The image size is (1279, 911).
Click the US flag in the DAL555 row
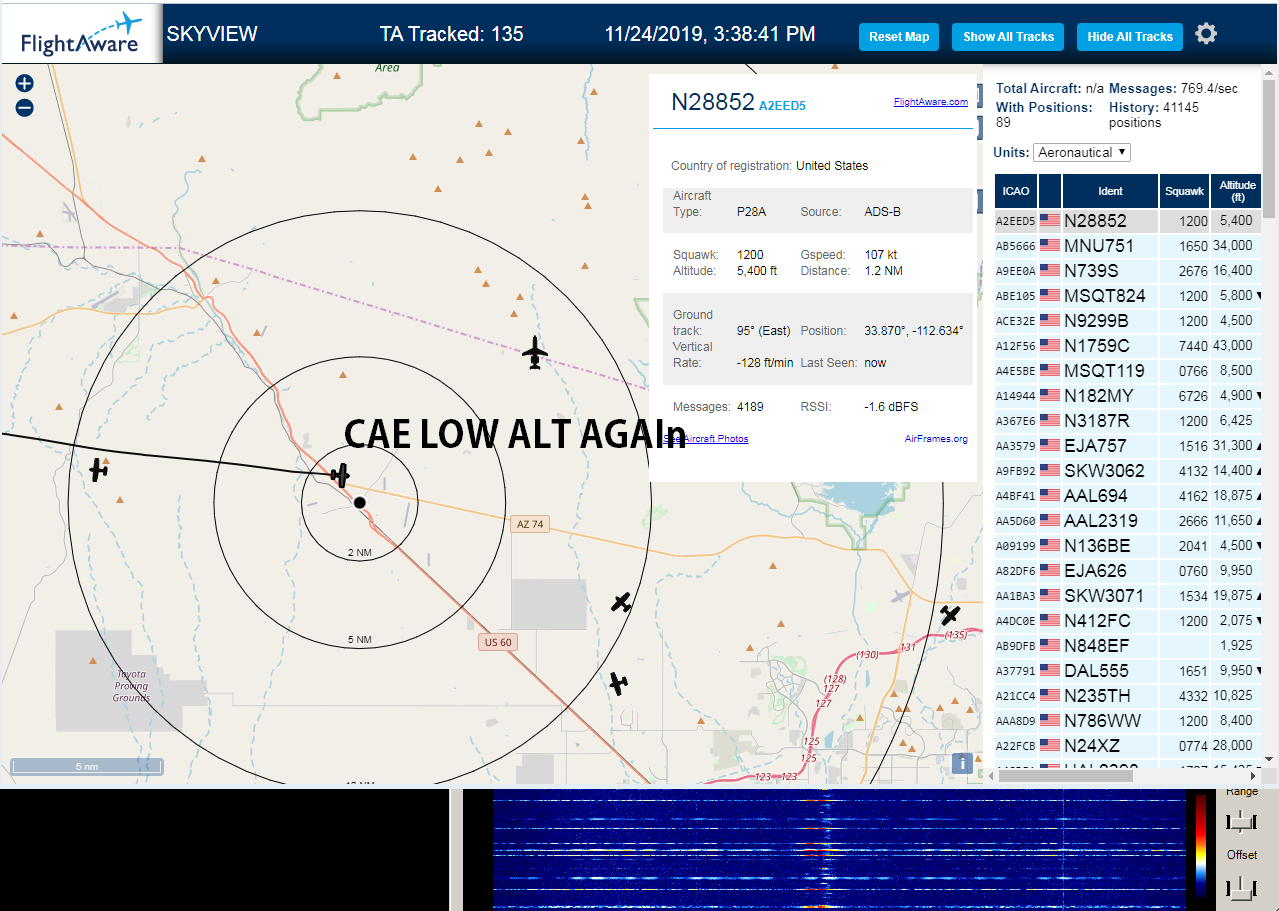[1050, 670]
